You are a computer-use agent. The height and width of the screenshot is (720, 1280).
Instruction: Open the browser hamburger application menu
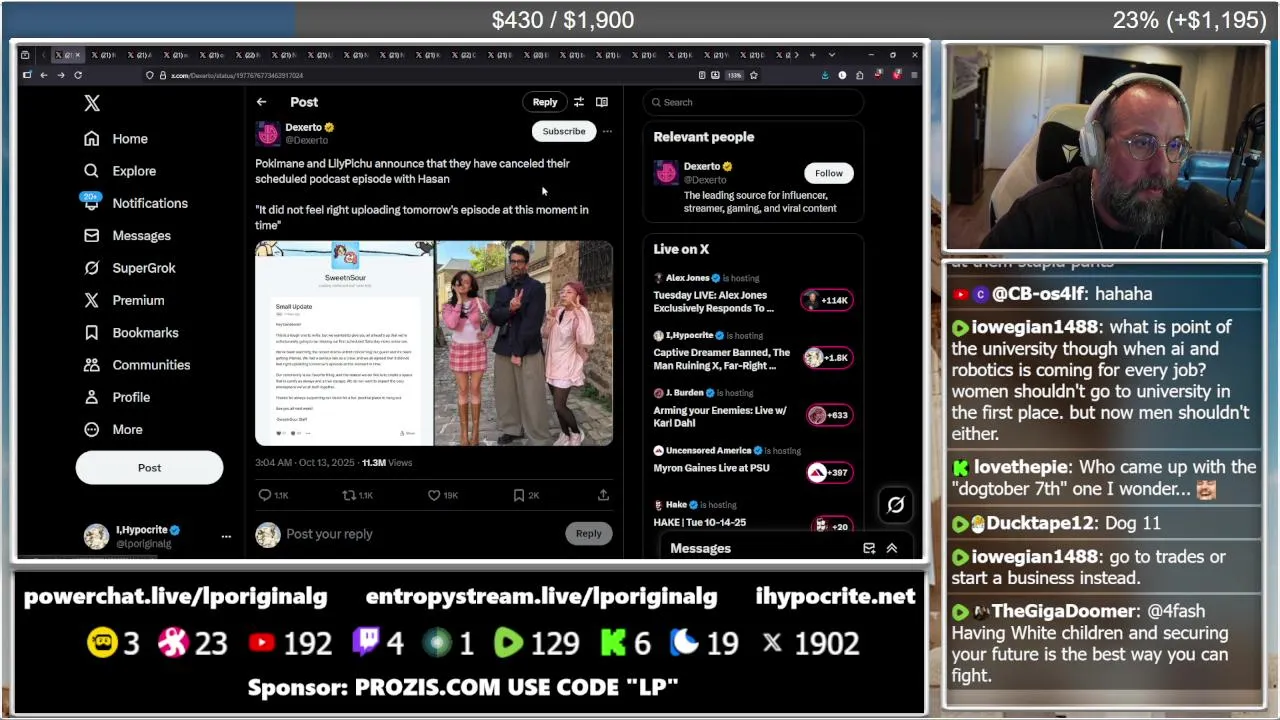[x=914, y=75]
